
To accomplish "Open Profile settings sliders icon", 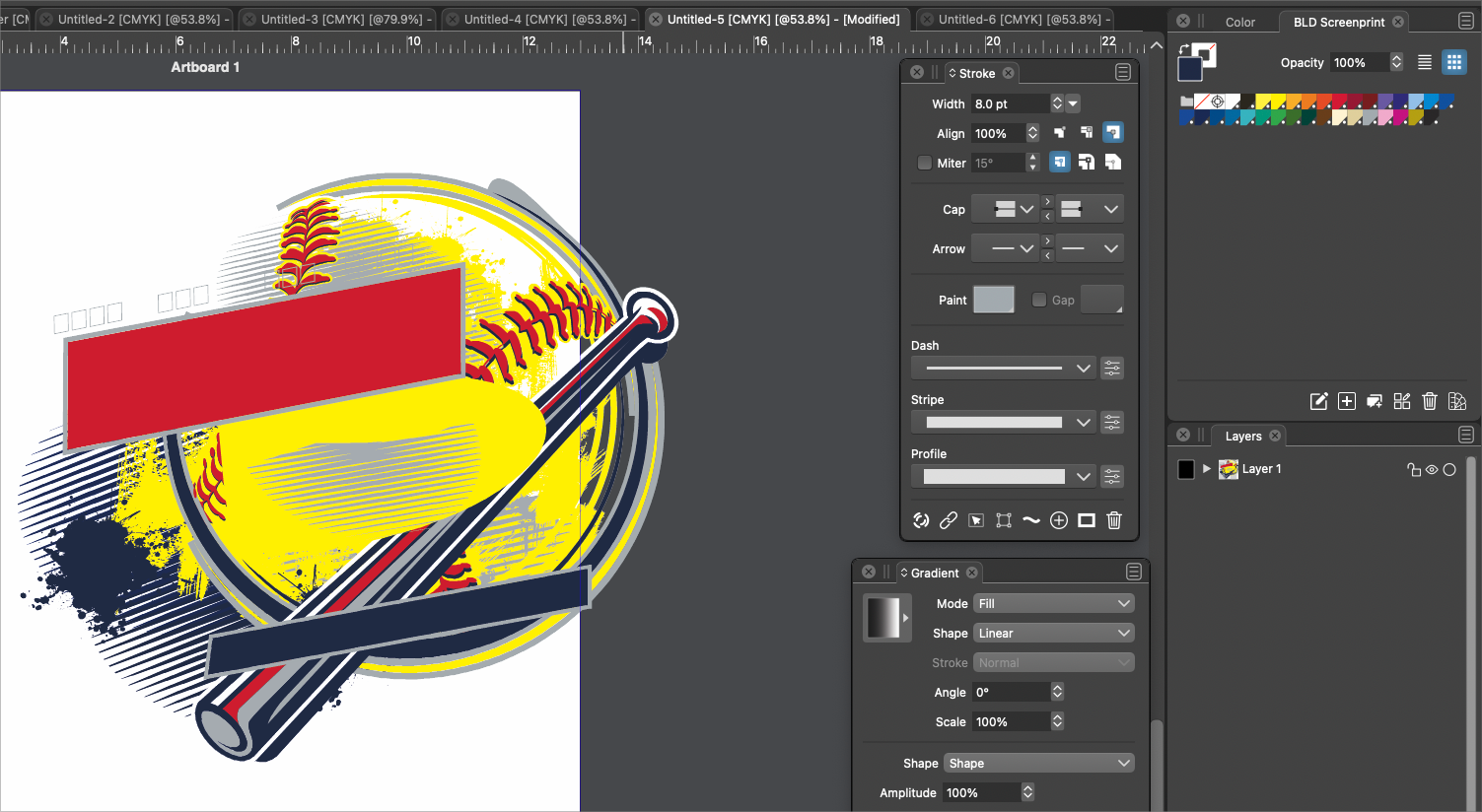I will click(x=1112, y=477).
